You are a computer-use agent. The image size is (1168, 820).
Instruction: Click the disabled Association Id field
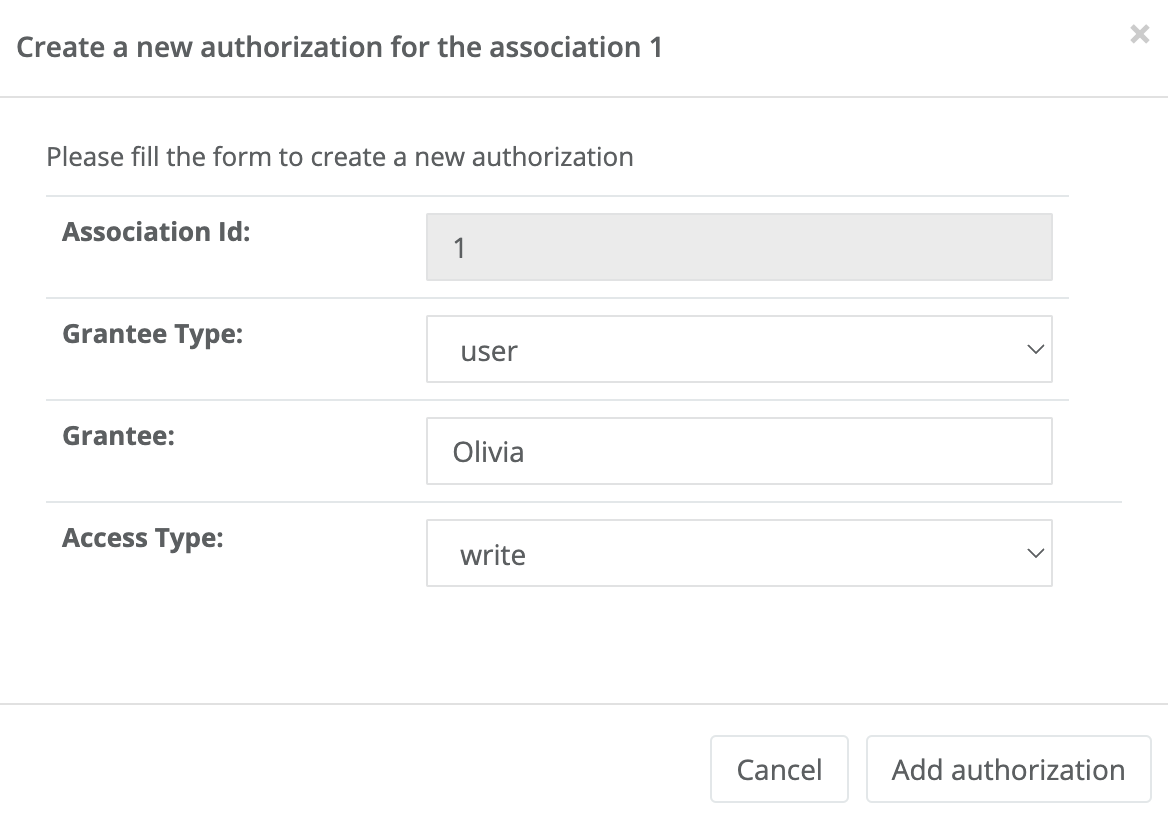coord(739,247)
